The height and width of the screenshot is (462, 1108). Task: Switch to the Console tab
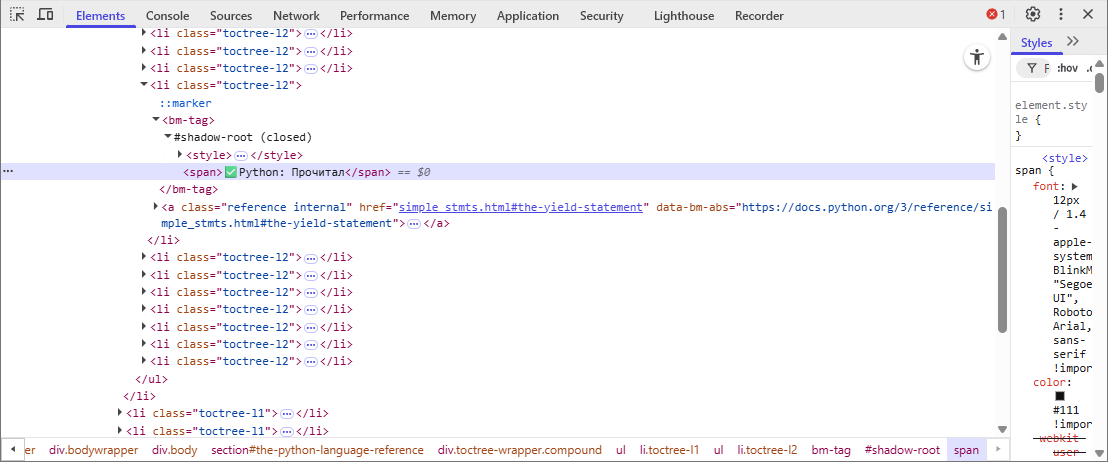(167, 16)
